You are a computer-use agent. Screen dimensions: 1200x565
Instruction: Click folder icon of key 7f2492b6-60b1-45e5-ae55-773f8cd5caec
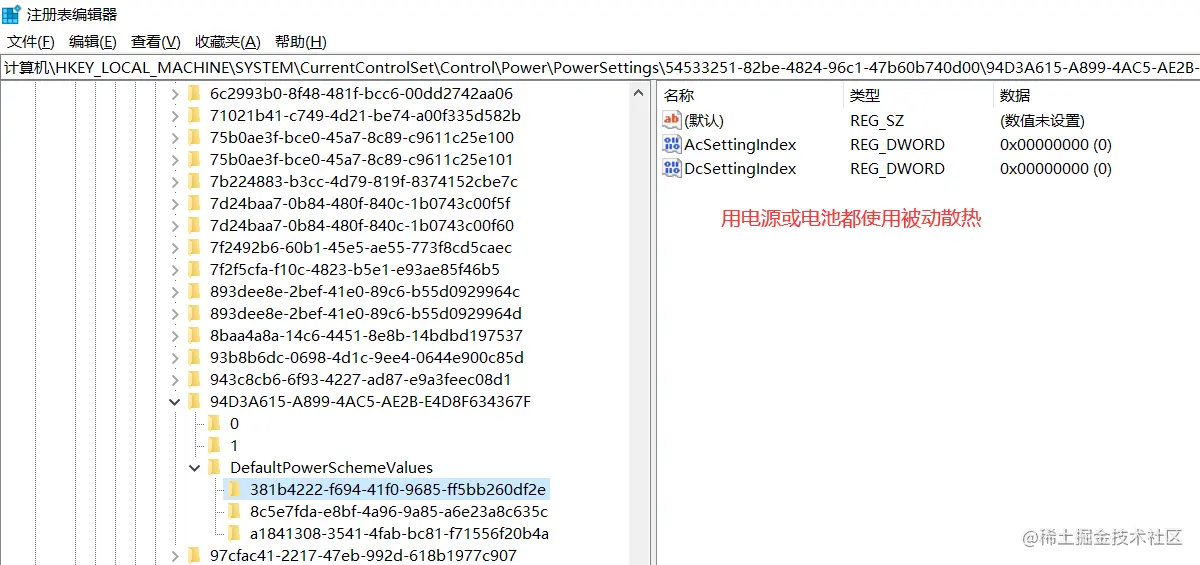coord(194,247)
